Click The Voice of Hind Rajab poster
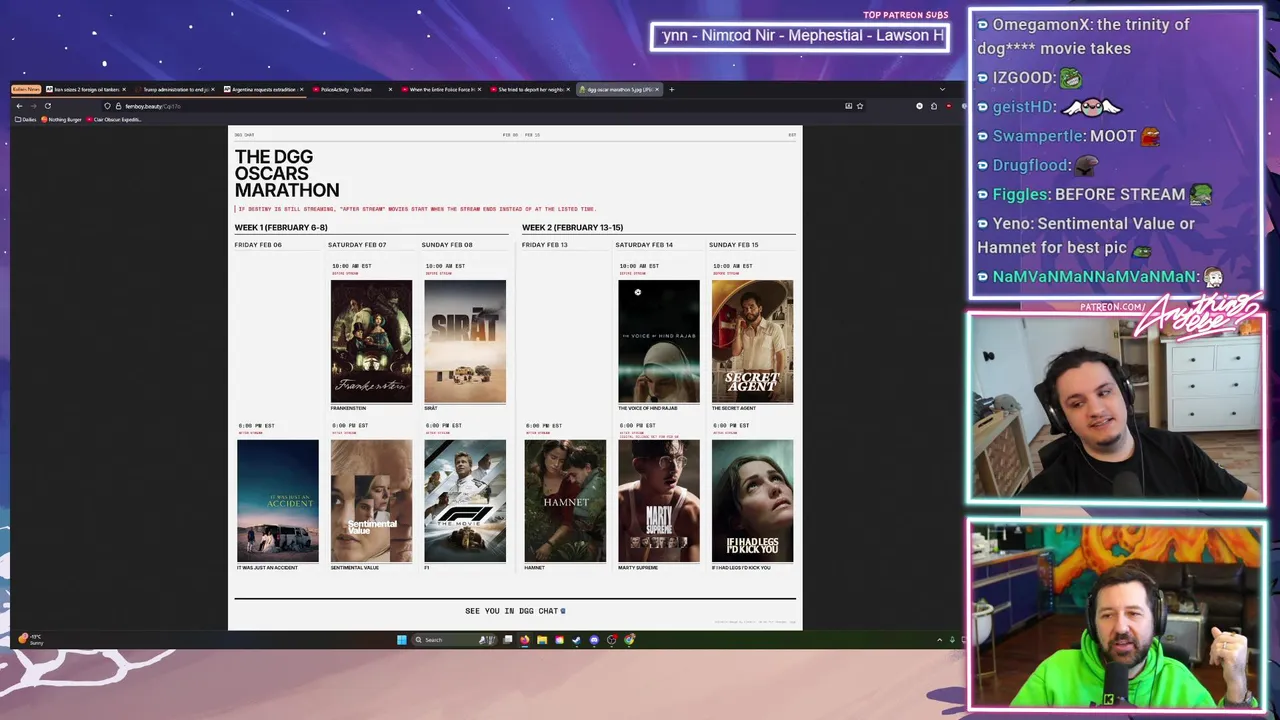Viewport: 1280px width, 720px height. pos(659,341)
